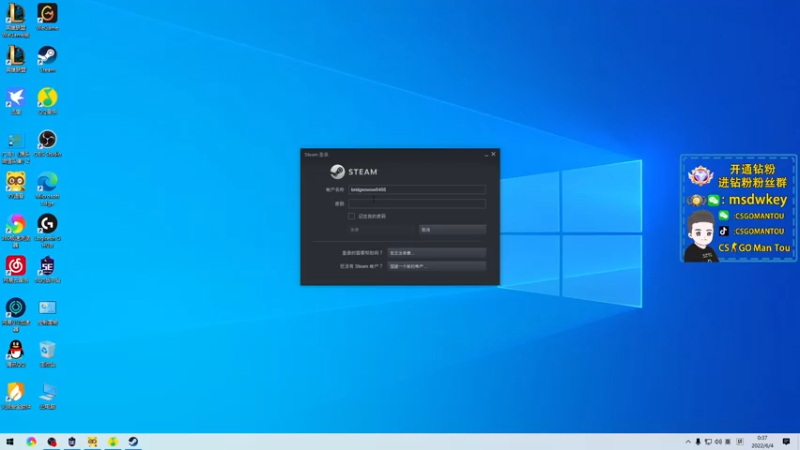Viewport: 800px width, 450px height.
Task: Click the can't sign in help button
Action: 437,253
